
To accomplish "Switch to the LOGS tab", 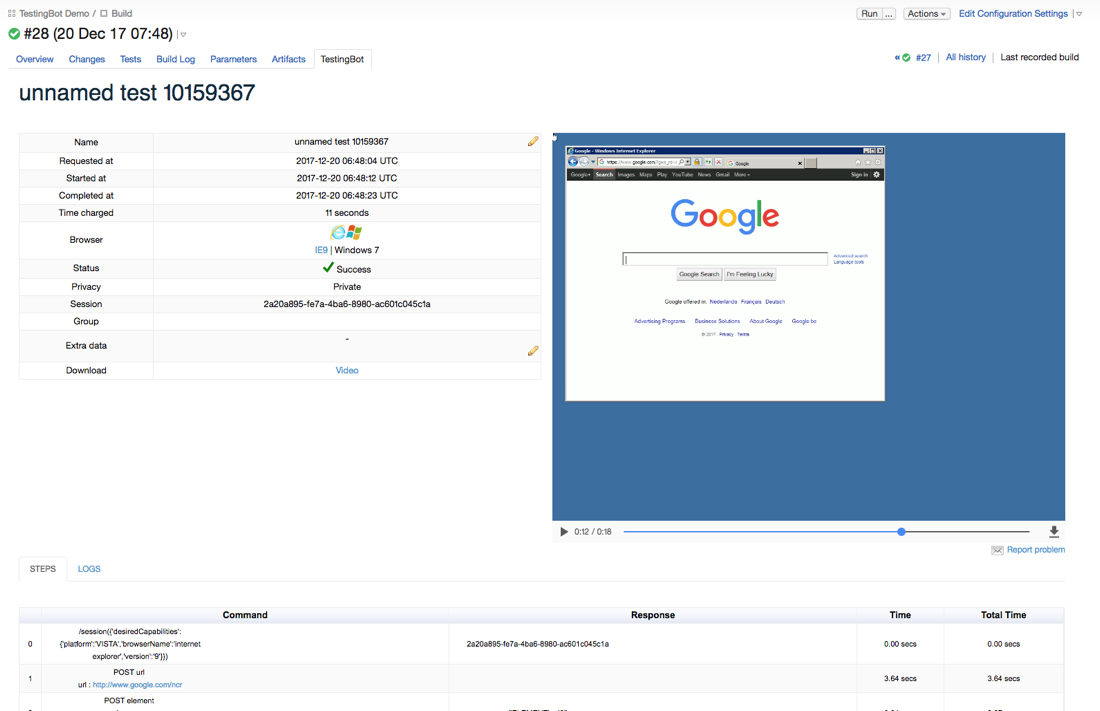I will point(89,569).
